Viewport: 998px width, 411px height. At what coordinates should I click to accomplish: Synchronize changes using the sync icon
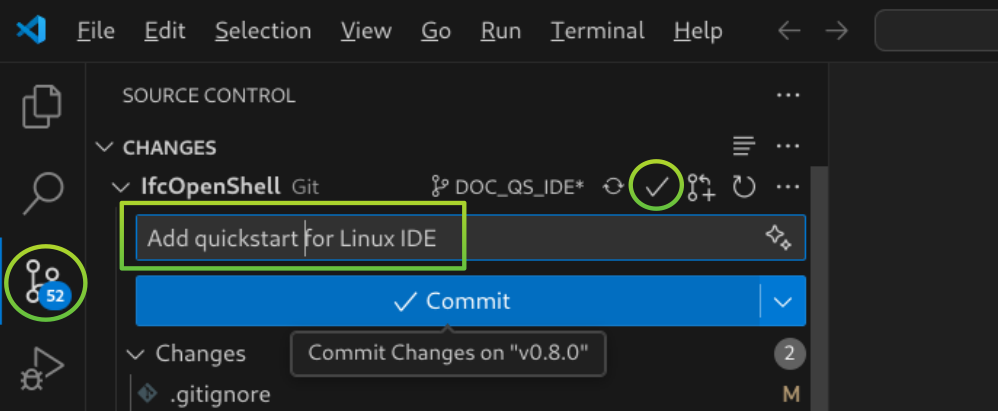(x=613, y=187)
